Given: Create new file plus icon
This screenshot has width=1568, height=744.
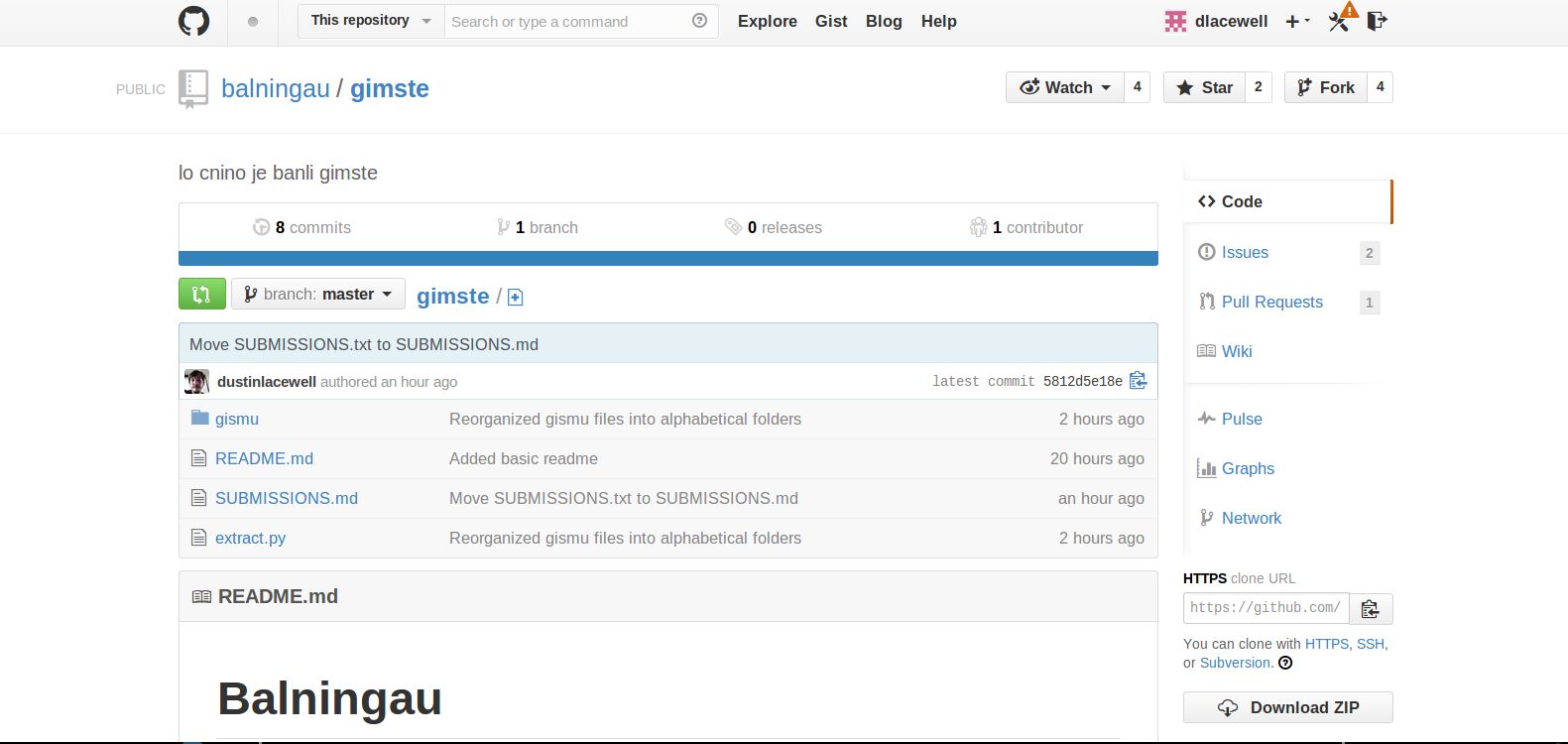Looking at the screenshot, I should [516, 297].
